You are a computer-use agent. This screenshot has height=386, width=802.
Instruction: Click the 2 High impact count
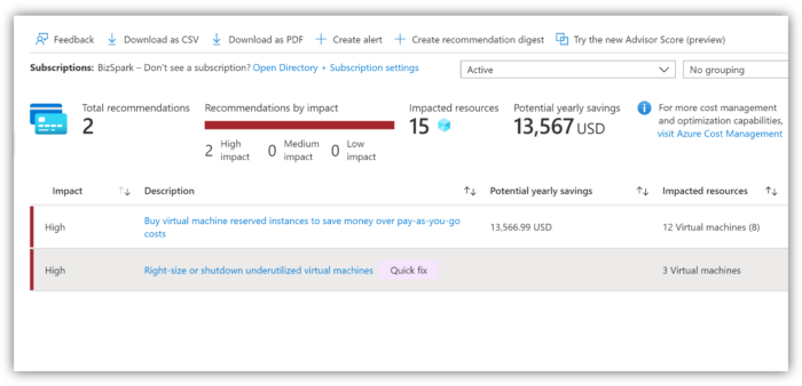click(227, 151)
